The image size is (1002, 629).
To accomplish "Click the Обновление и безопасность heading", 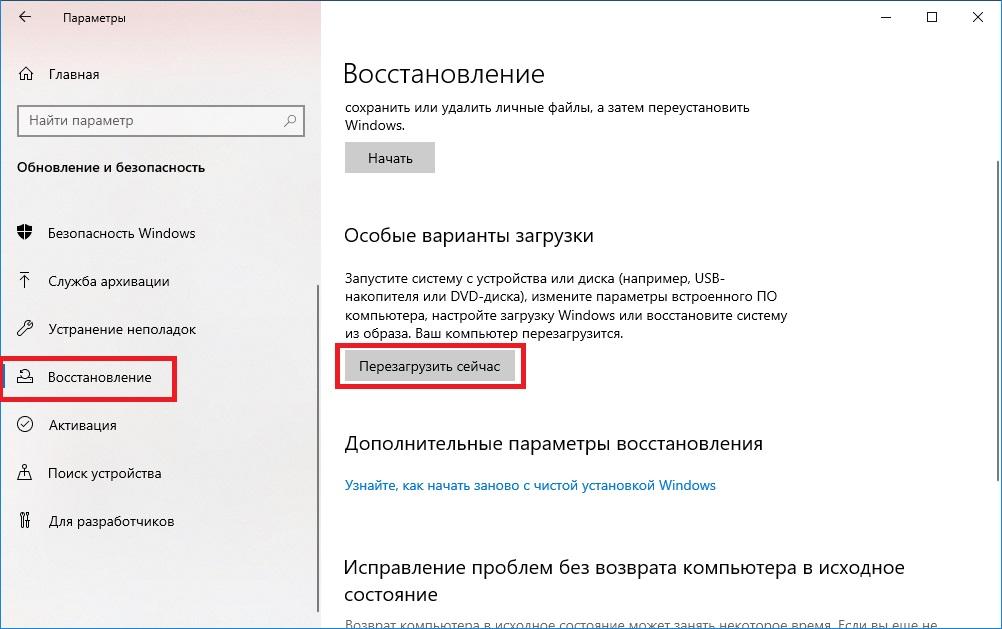I will pyautogui.click(x=111, y=167).
